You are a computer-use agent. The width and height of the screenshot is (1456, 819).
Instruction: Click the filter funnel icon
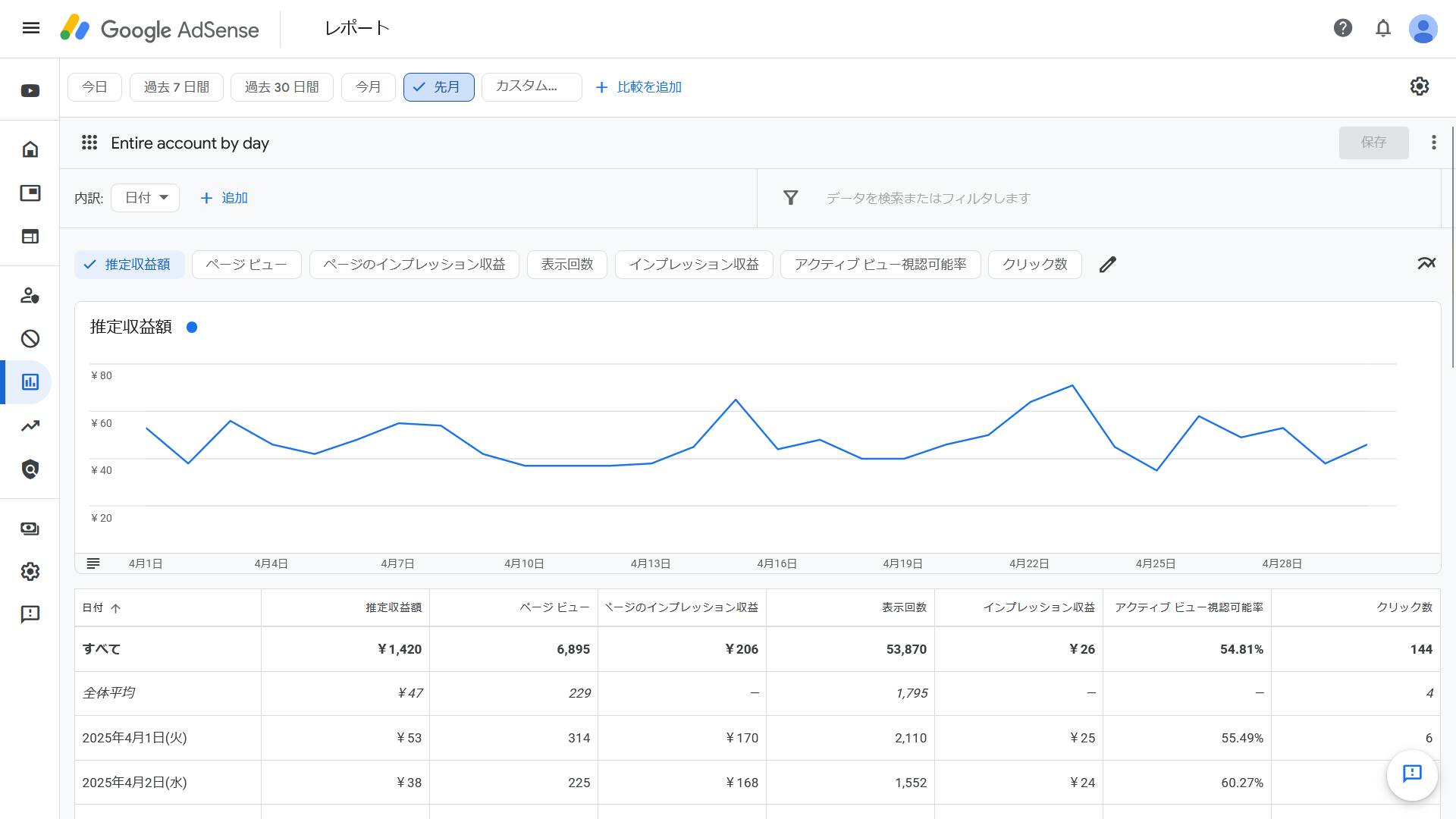click(x=790, y=198)
